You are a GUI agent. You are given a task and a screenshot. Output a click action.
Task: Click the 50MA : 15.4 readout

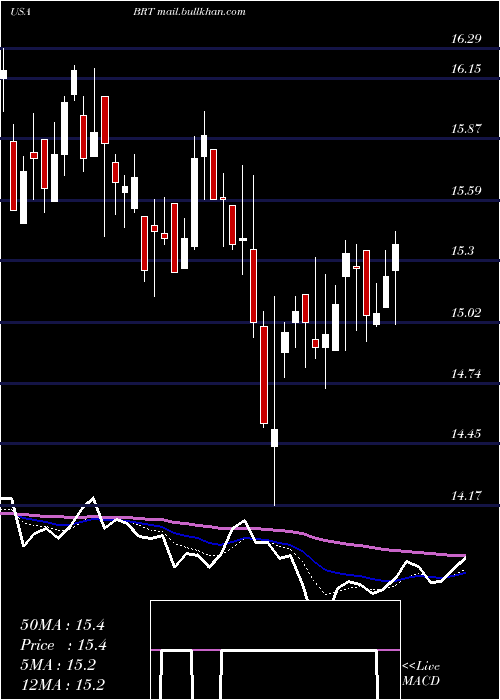[62, 625]
